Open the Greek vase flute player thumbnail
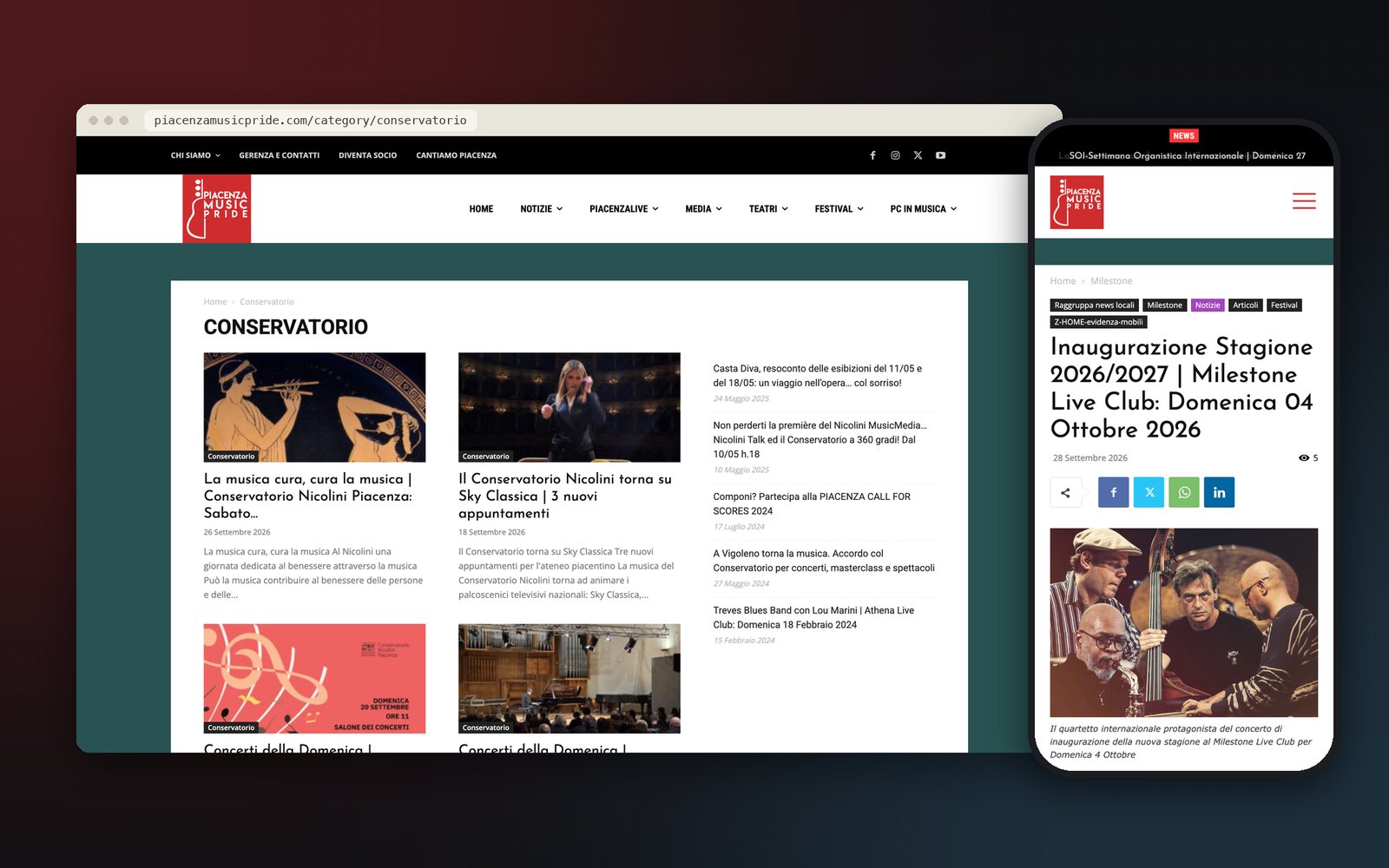Image resolution: width=1389 pixels, height=868 pixels. [x=314, y=407]
